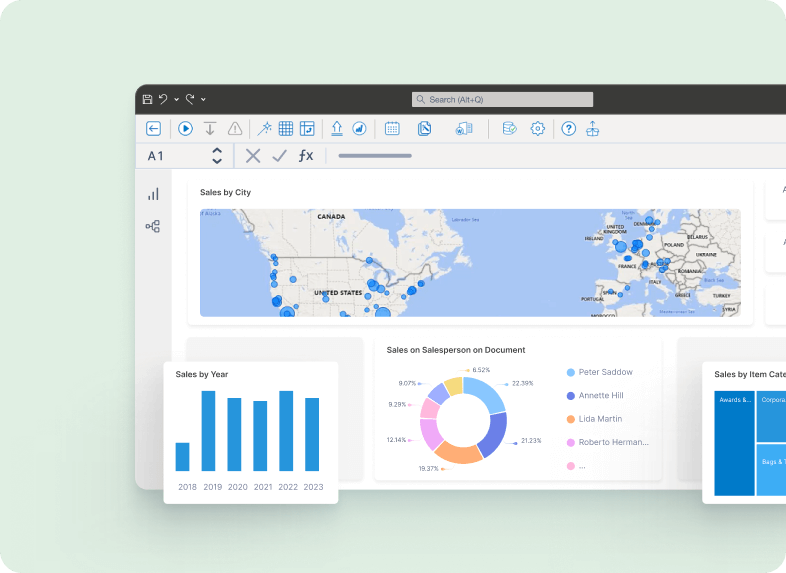Click the 2019 bar in Sales by Year
Image resolution: width=786 pixels, height=573 pixels.
tap(209, 431)
